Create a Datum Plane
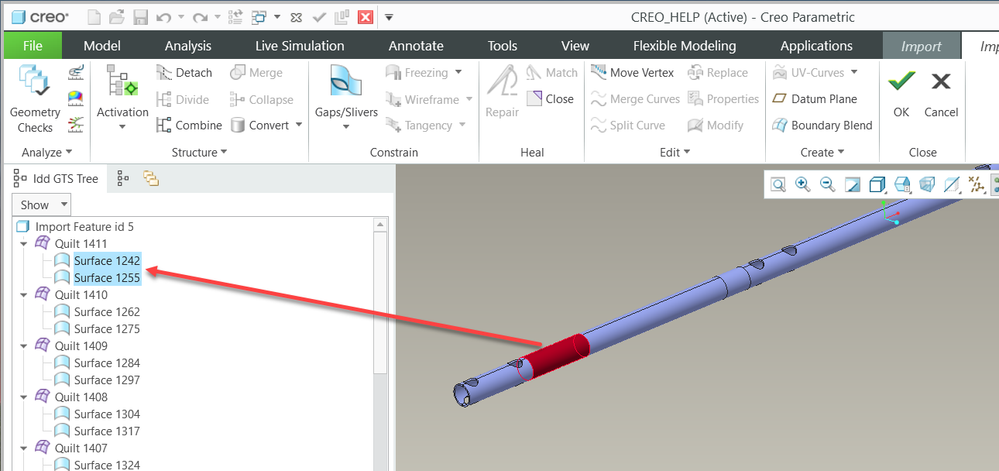This screenshot has width=999, height=471. [814, 99]
